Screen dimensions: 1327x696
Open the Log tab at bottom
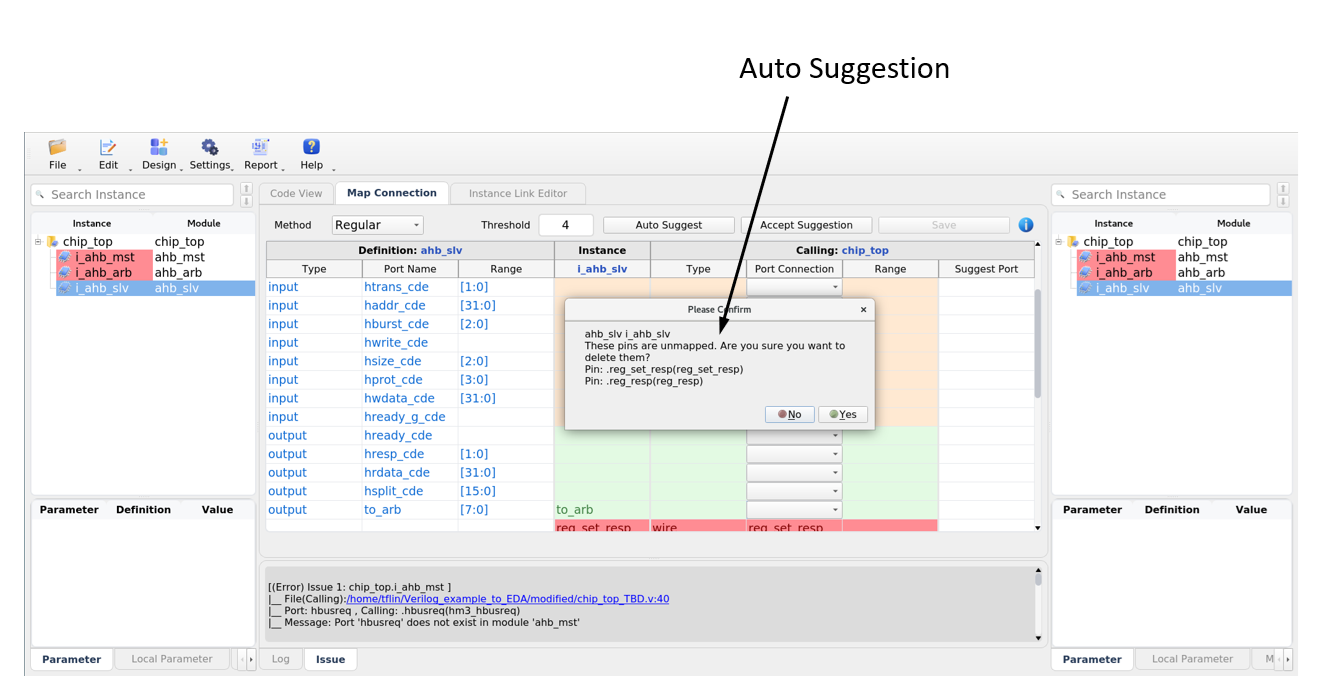280,658
